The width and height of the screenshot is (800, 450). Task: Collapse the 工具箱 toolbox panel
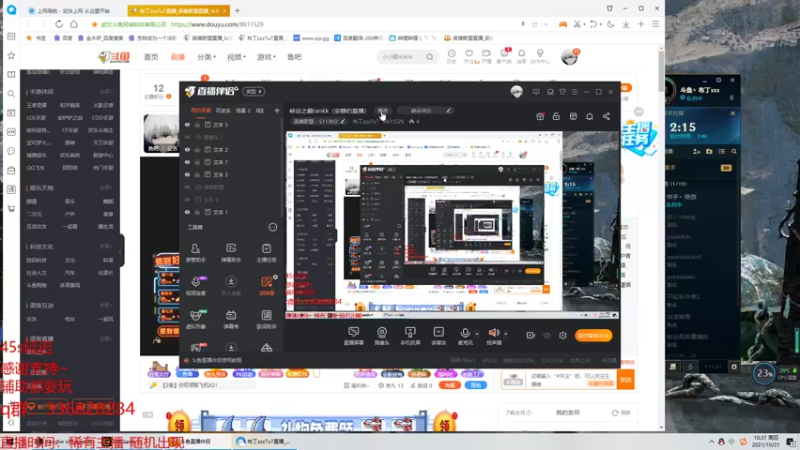click(x=272, y=227)
